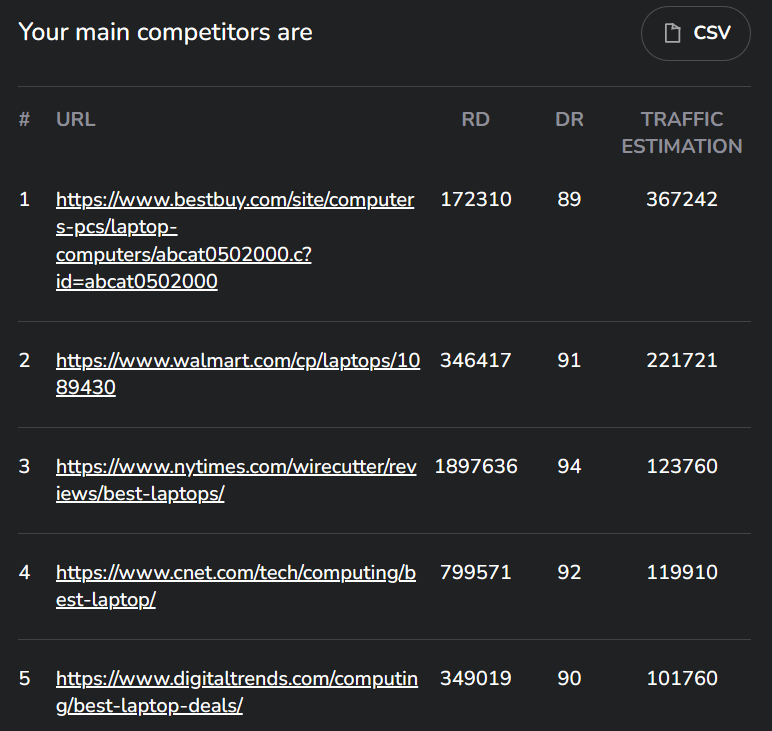
Task: Click the CSV file icon
Action: [x=673, y=33]
